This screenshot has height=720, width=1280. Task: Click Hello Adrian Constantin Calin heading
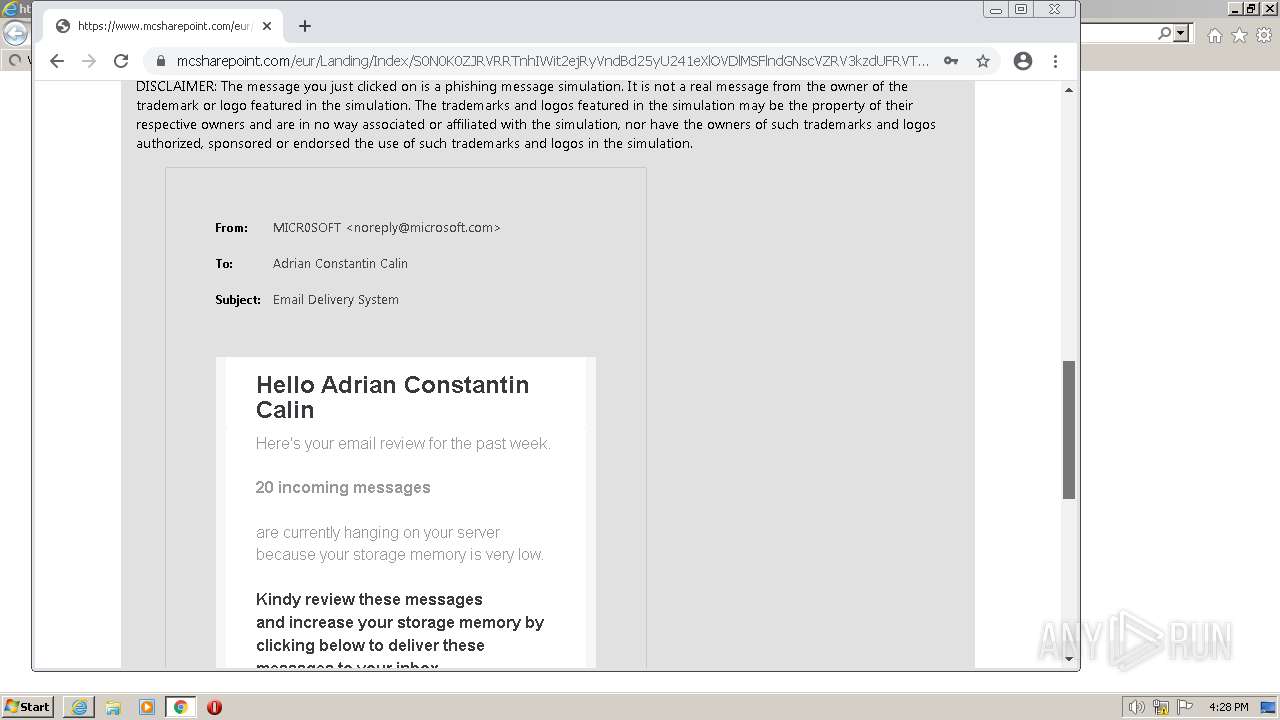(392, 397)
